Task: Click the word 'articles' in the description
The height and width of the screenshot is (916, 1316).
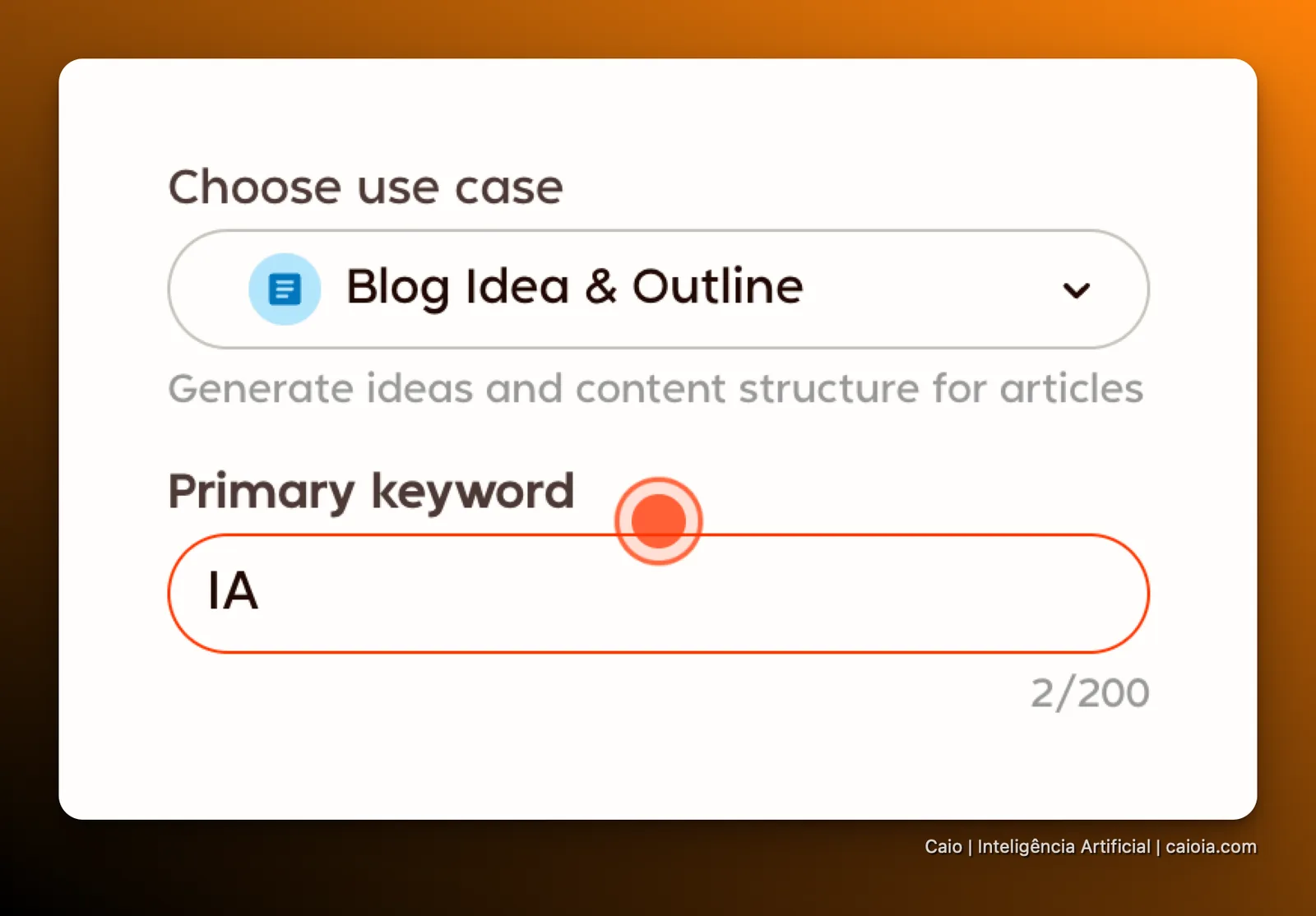Action: (x=1072, y=388)
